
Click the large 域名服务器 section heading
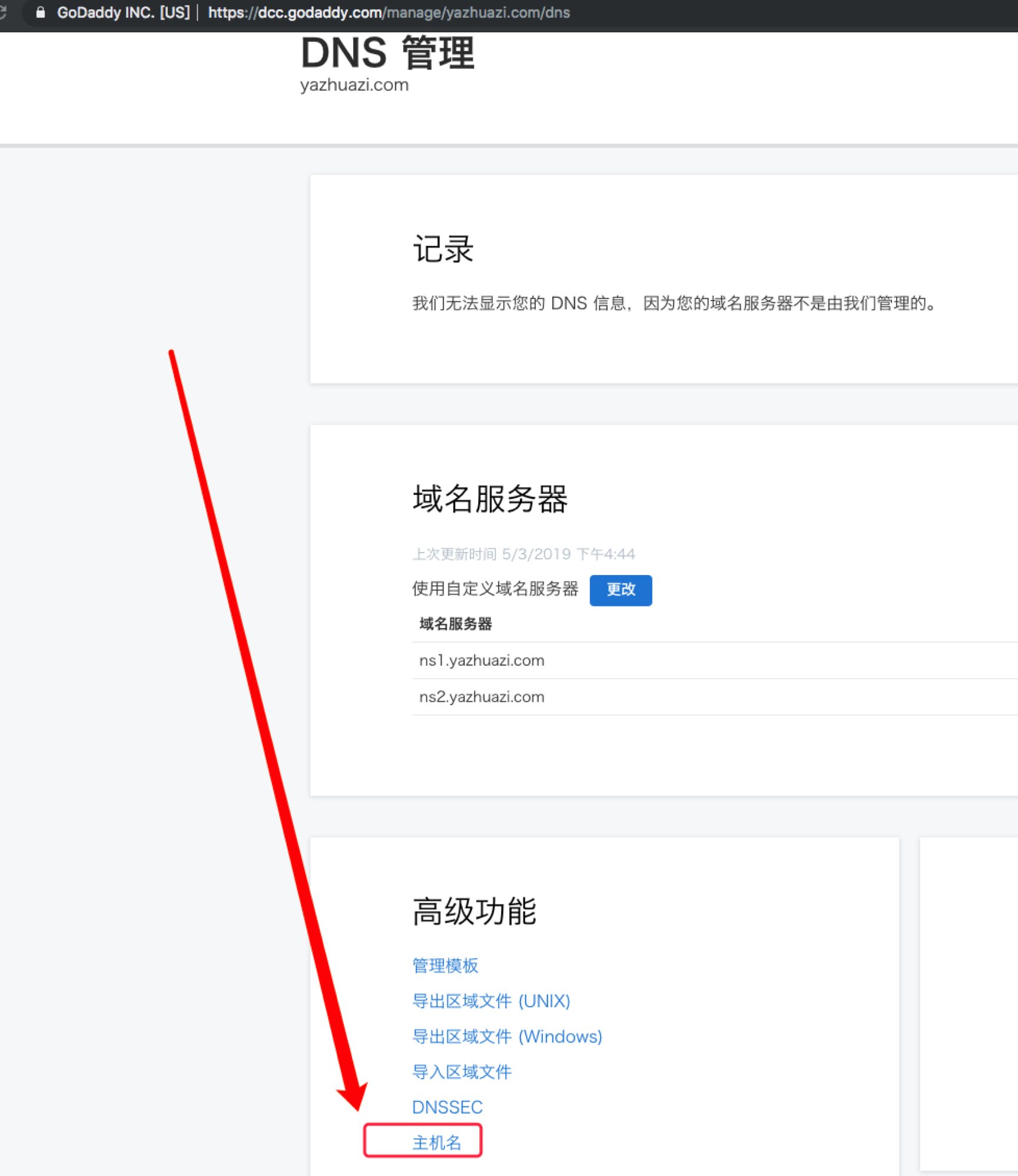490,499
